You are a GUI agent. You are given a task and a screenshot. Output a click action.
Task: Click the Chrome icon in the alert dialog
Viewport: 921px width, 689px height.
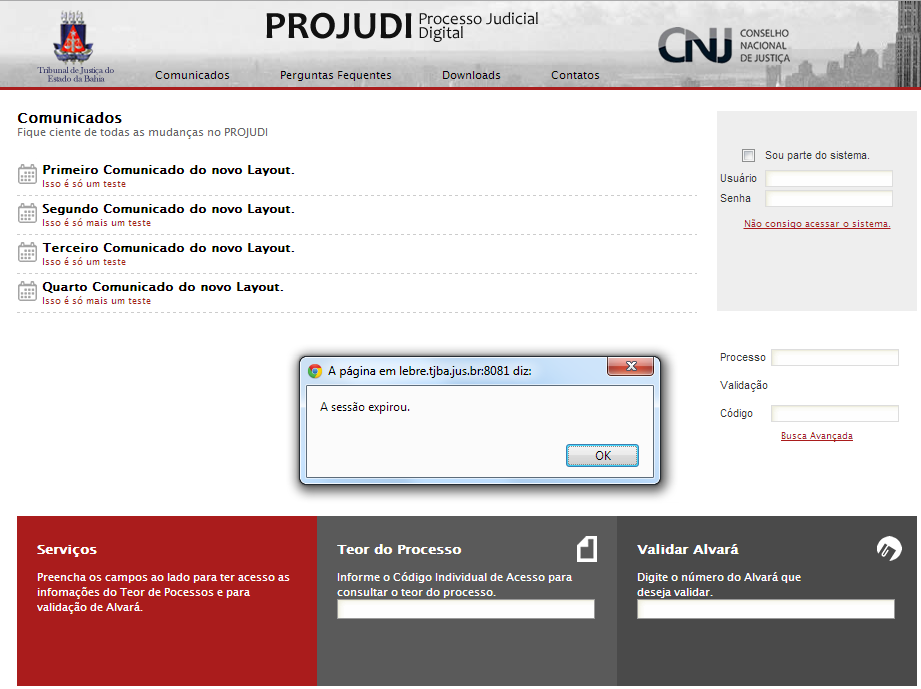(x=315, y=371)
